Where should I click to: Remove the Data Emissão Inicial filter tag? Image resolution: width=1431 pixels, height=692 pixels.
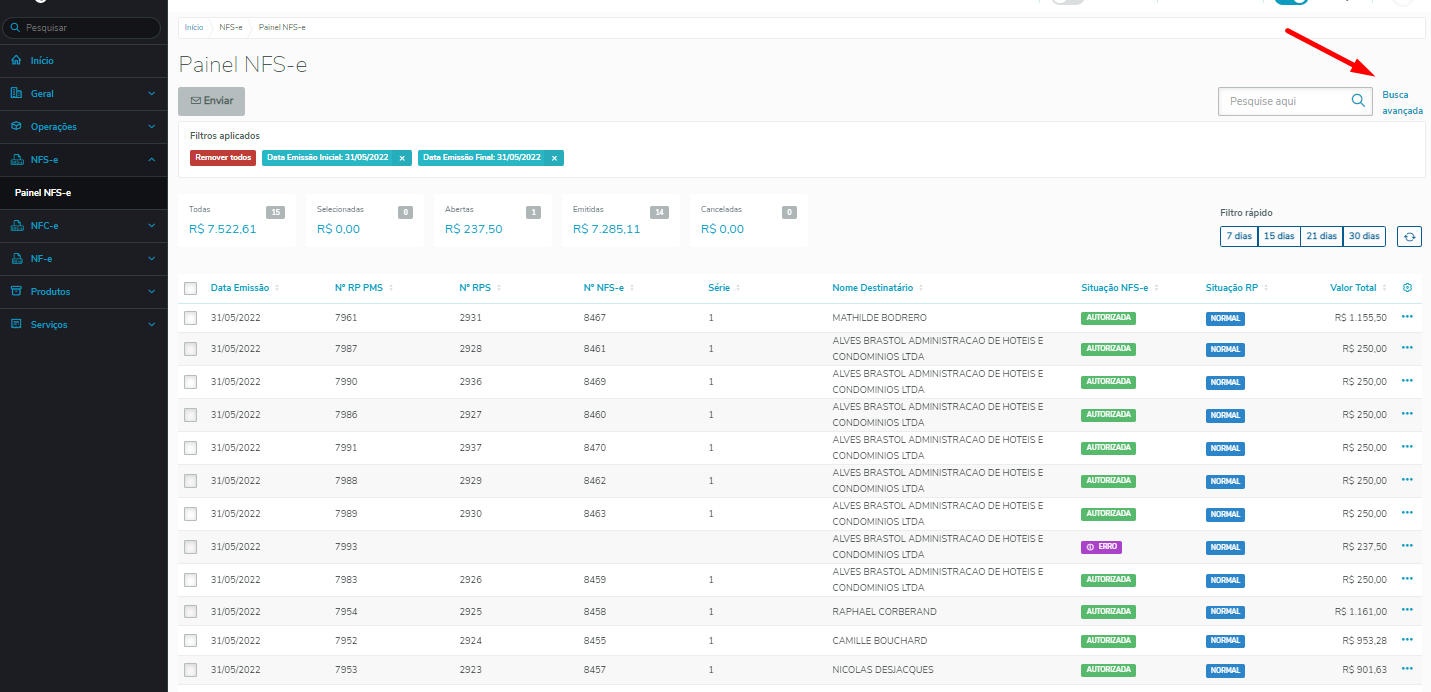click(x=402, y=158)
